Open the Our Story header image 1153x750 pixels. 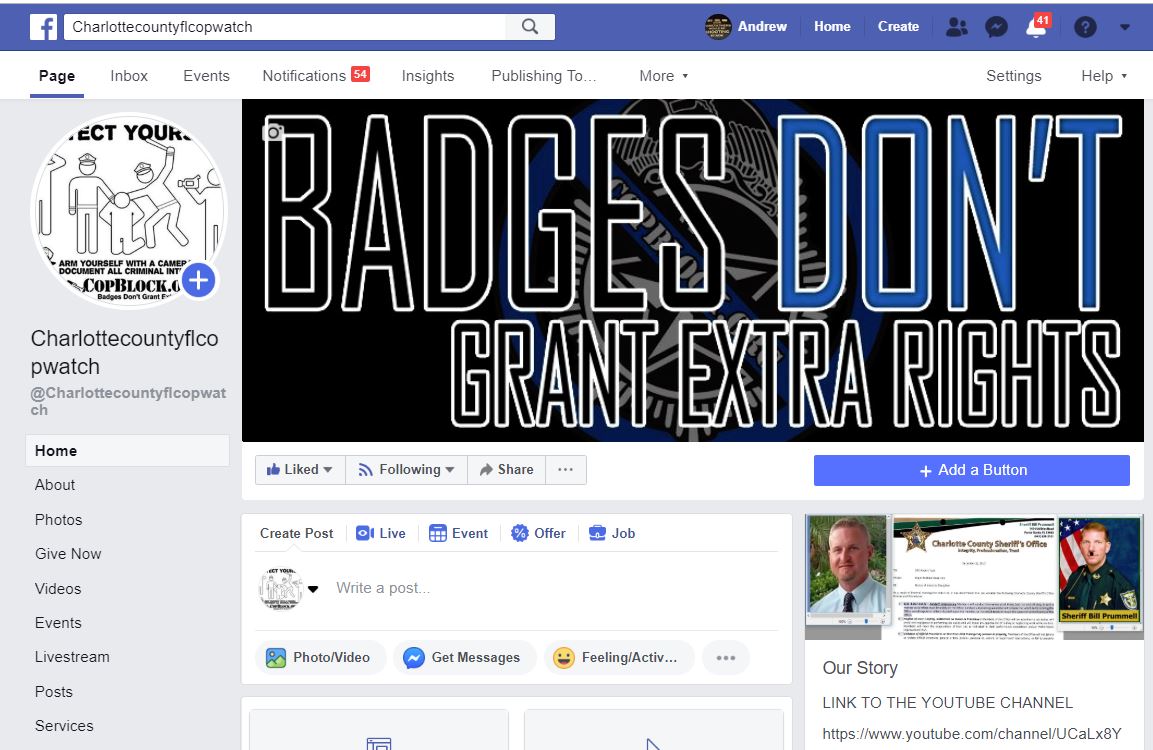(974, 577)
